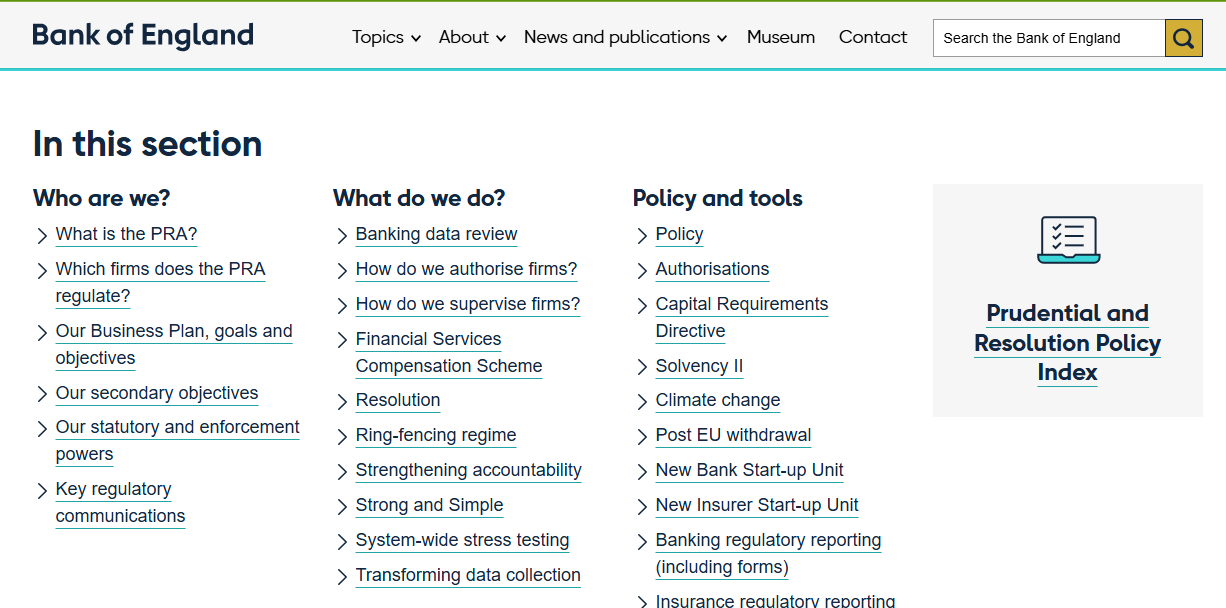
Task: Select Contact in the top navigation
Action: pos(873,37)
